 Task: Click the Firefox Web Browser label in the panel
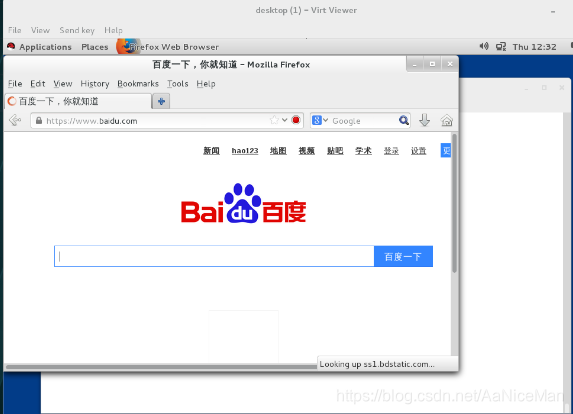(x=174, y=47)
